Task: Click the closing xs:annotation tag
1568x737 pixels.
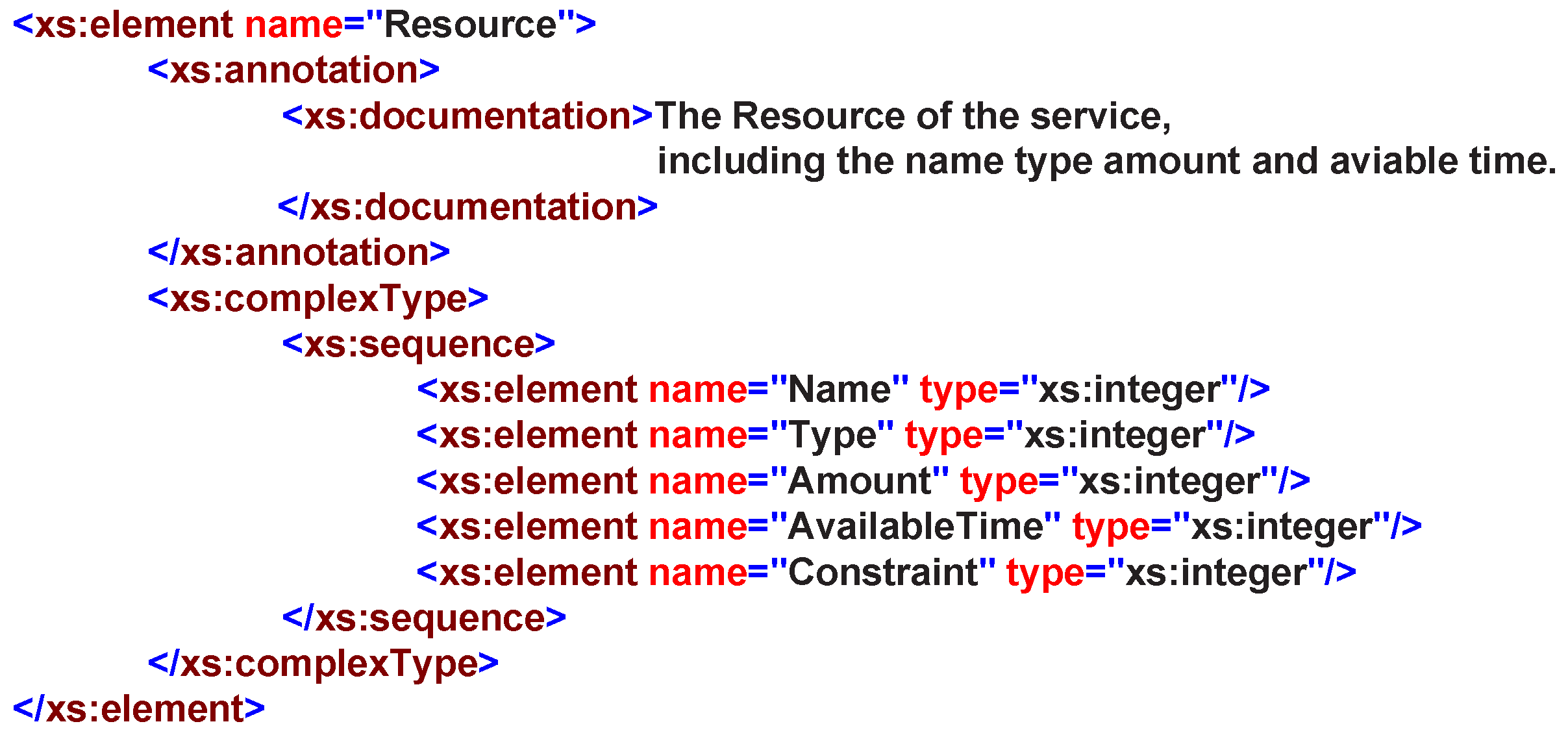Action: pyautogui.click(x=299, y=253)
